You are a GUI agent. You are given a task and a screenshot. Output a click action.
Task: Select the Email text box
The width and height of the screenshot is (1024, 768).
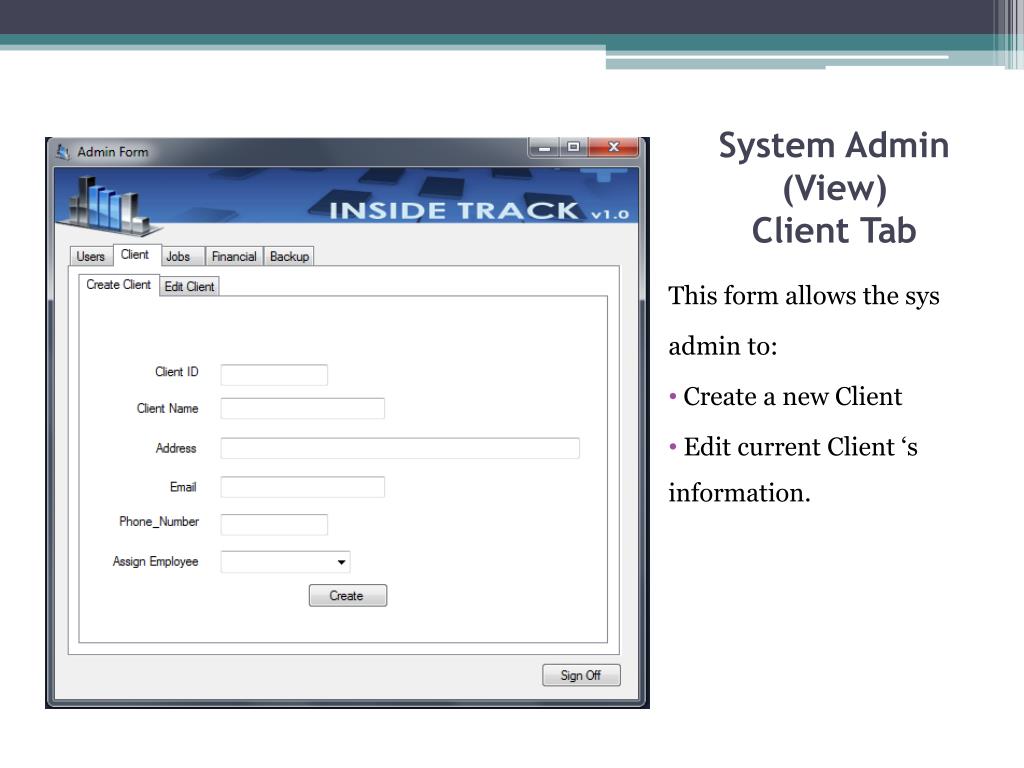(x=302, y=487)
